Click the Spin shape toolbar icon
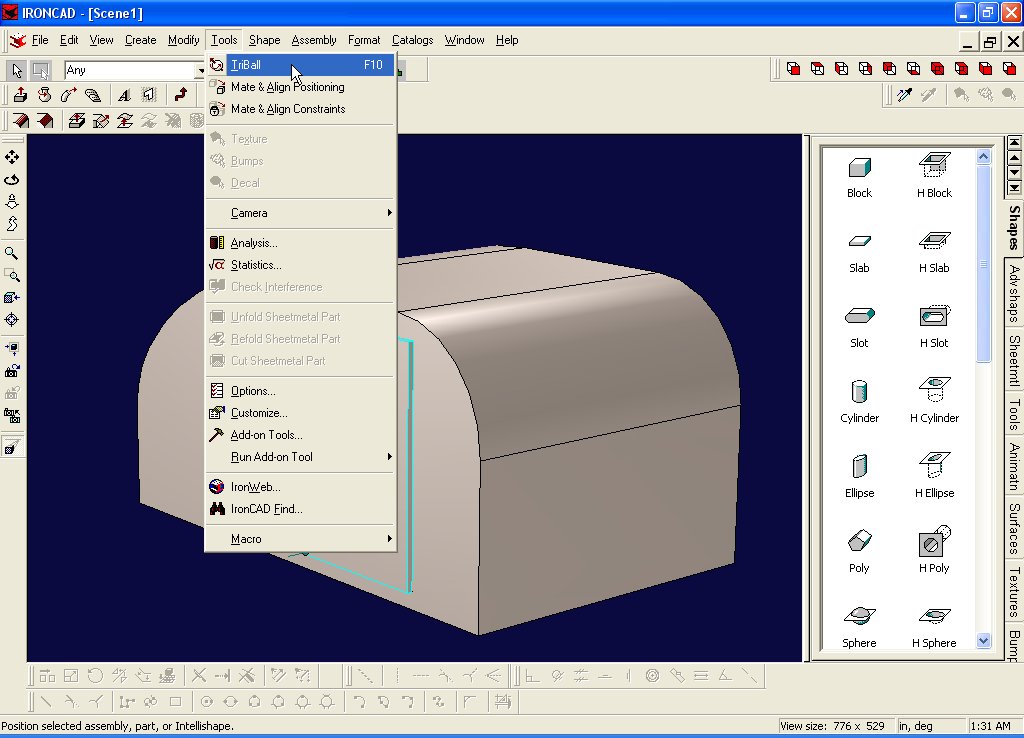The width and height of the screenshot is (1024, 738). [x=44, y=95]
